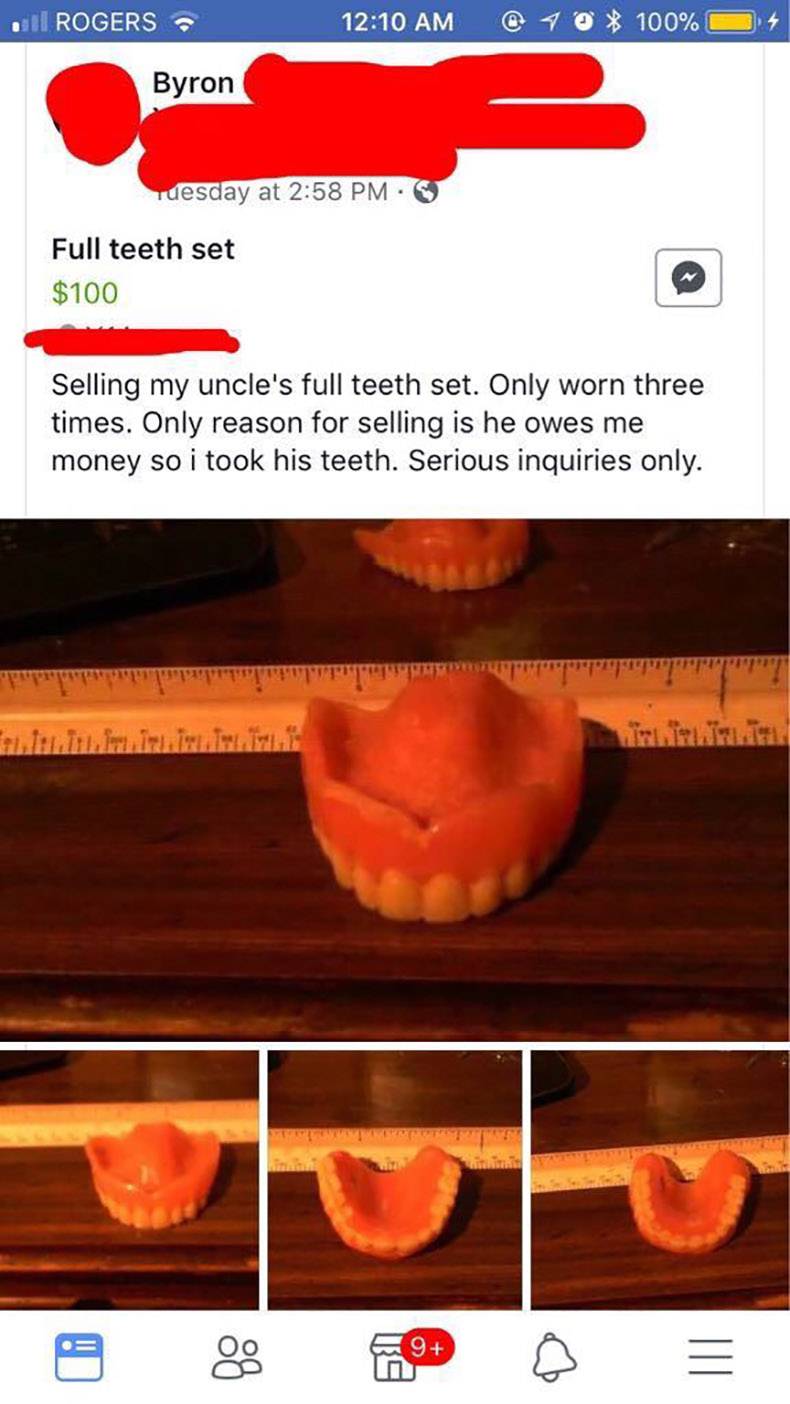Tap the Wi-Fi status icon
The height and width of the screenshot is (1404, 790).
tap(183, 20)
